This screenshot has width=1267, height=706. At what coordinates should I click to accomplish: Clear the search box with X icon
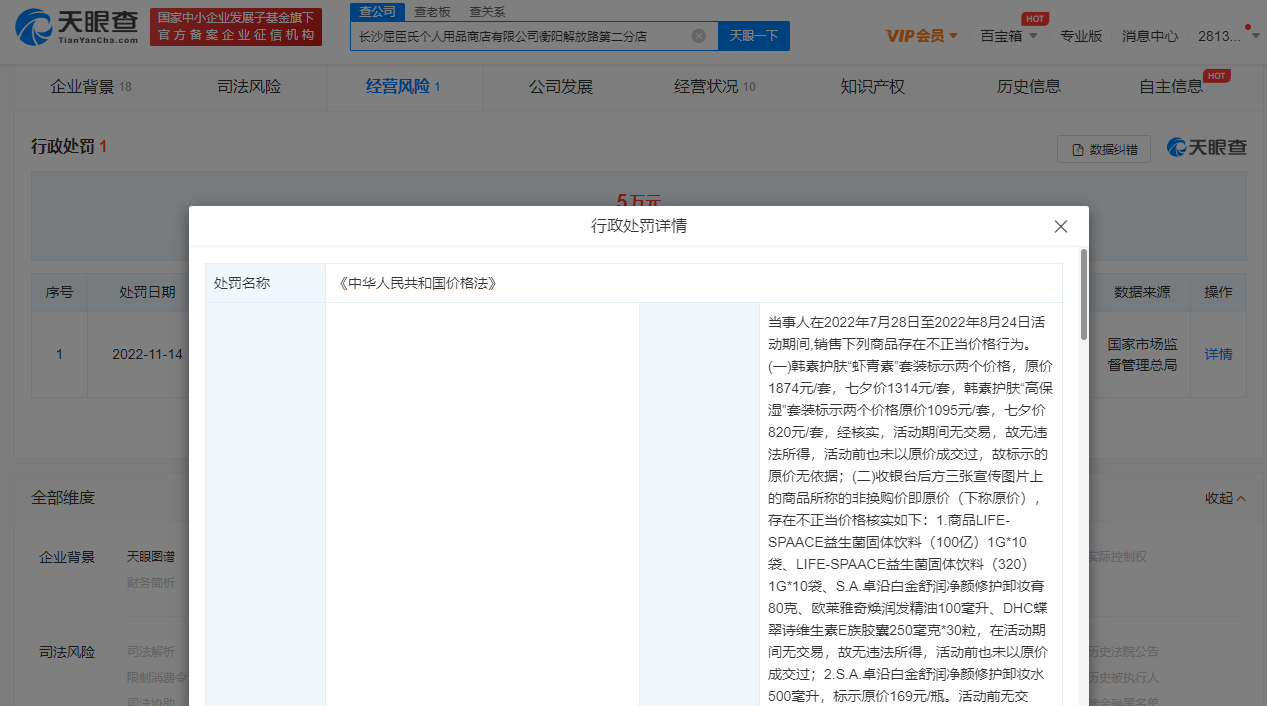pos(699,36)
